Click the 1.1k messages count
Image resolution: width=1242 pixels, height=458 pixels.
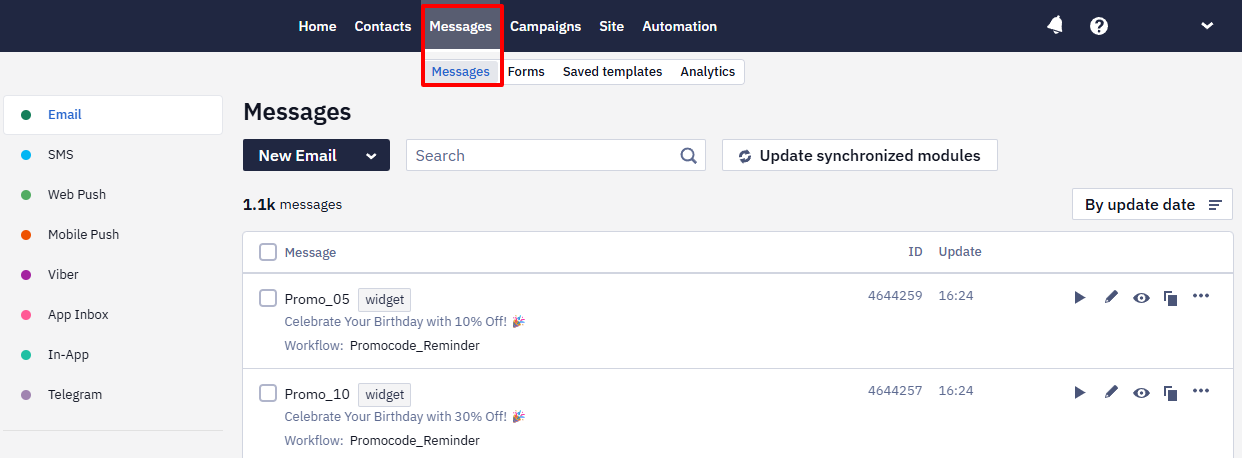292,204
